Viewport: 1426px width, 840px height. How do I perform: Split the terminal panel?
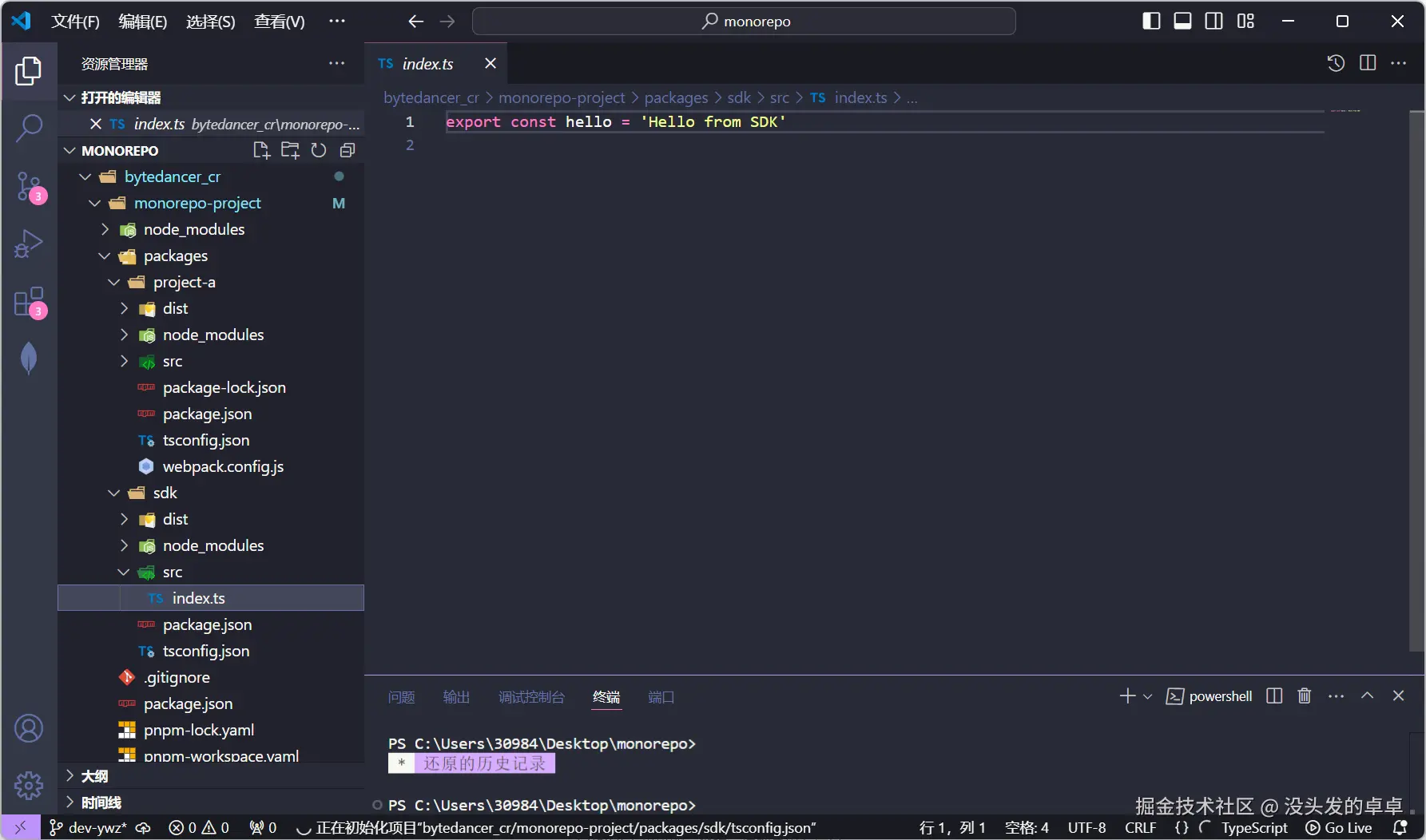(x=1274, y=696)
